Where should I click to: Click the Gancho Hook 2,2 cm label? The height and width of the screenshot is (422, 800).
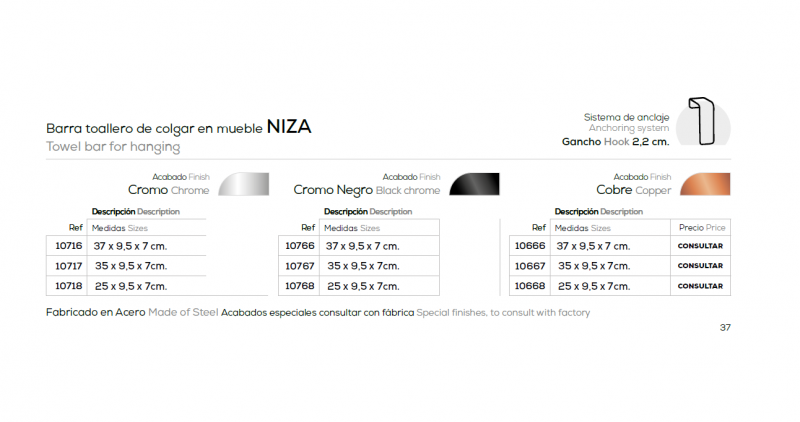(x=615, y=142)
